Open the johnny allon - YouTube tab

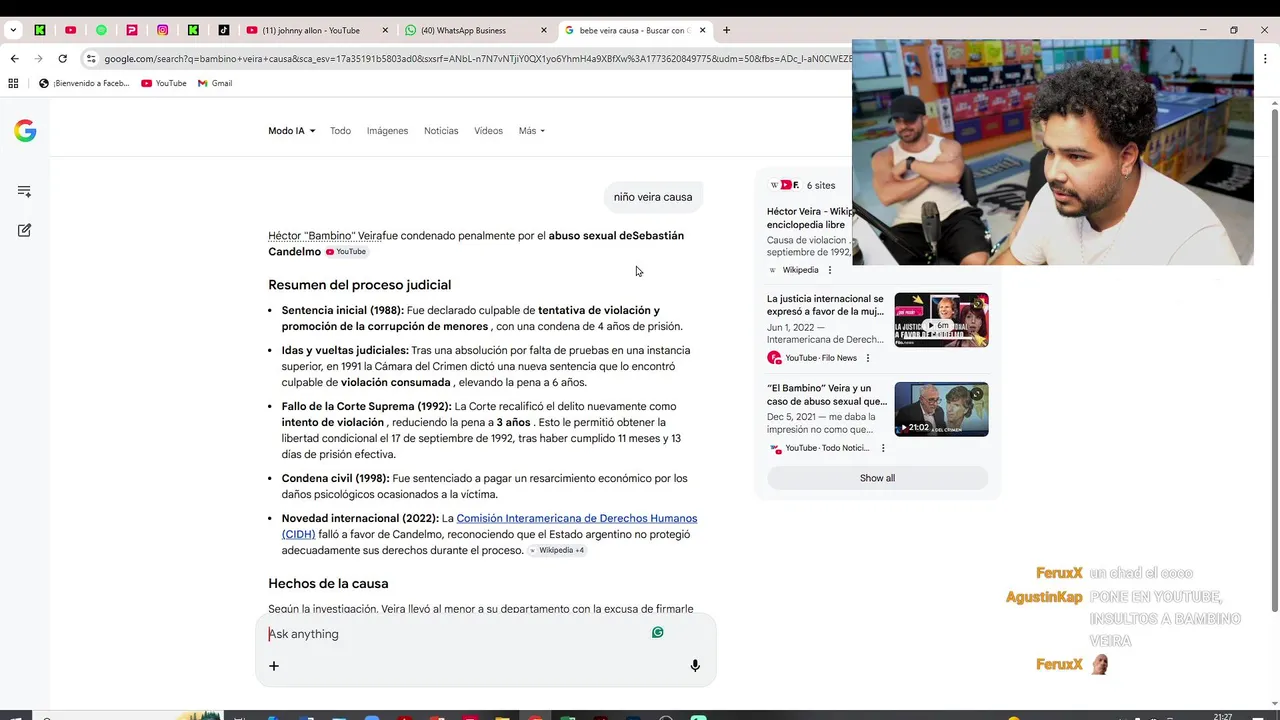pos(311,30)
